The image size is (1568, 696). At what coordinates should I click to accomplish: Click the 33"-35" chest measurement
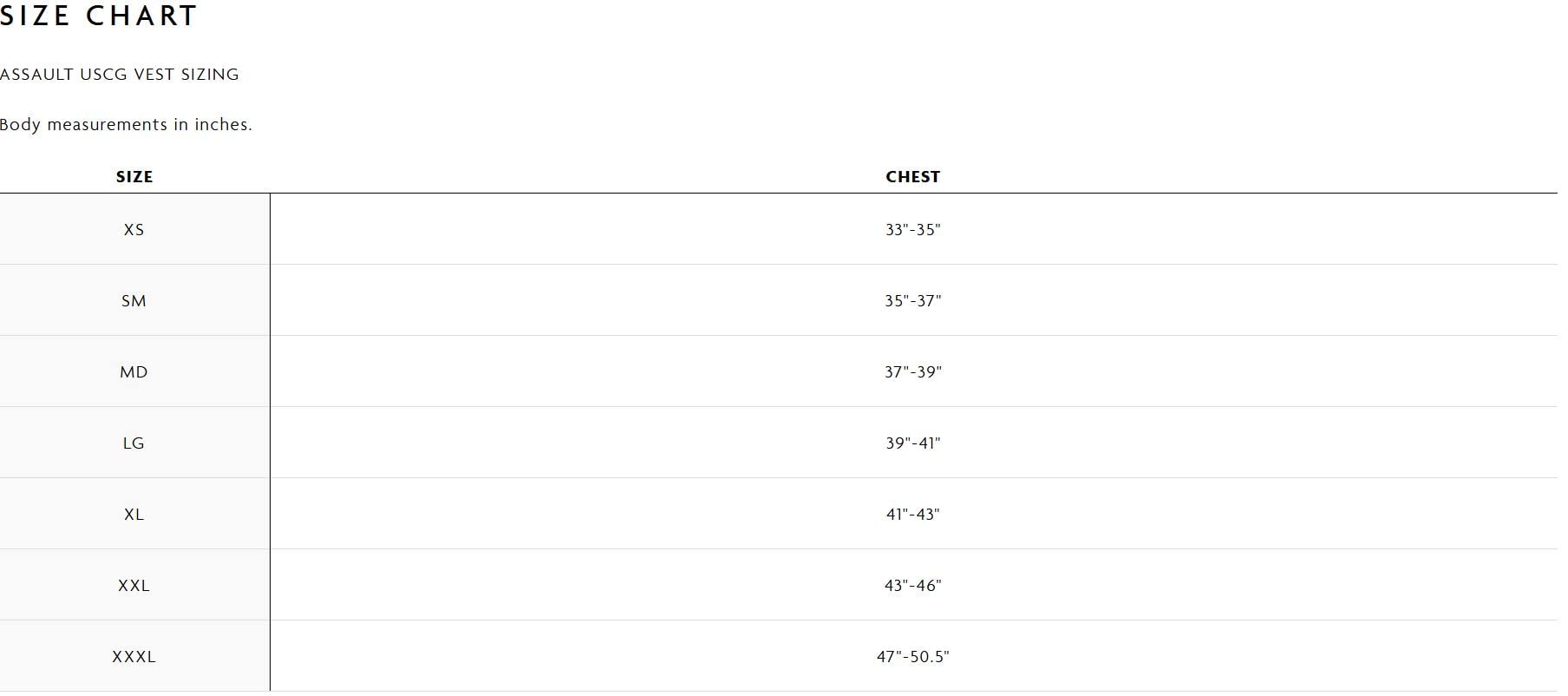tap(912, 230)
